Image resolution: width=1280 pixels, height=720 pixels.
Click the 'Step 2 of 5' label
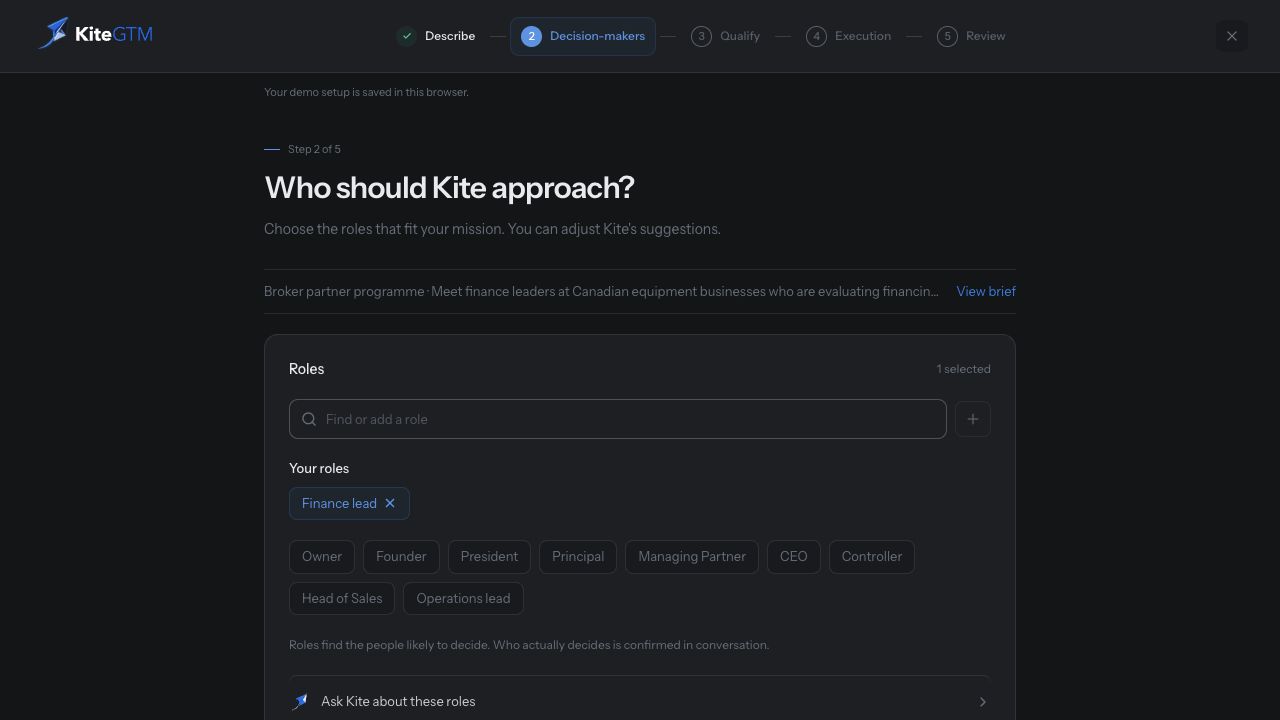pos(314,149)
